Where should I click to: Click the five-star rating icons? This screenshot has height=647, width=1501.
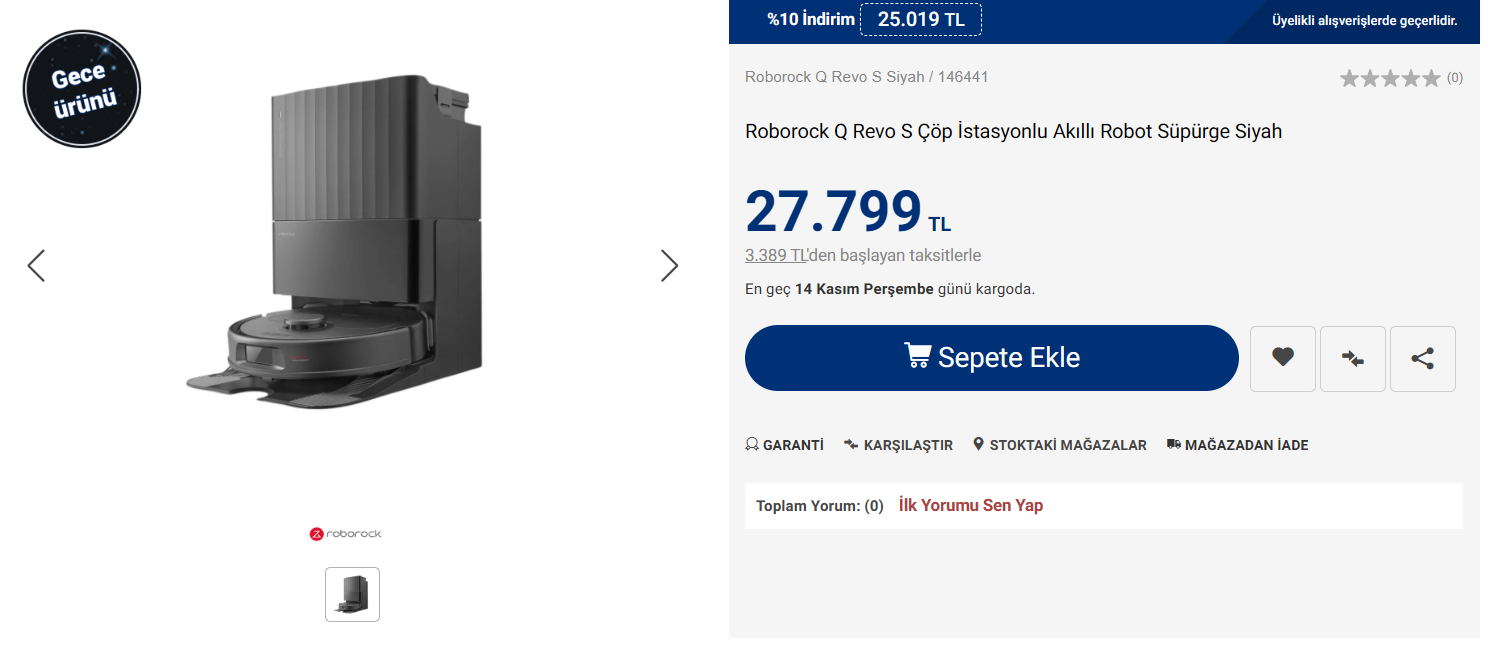pyautogui.click(x=1390, y=78)
